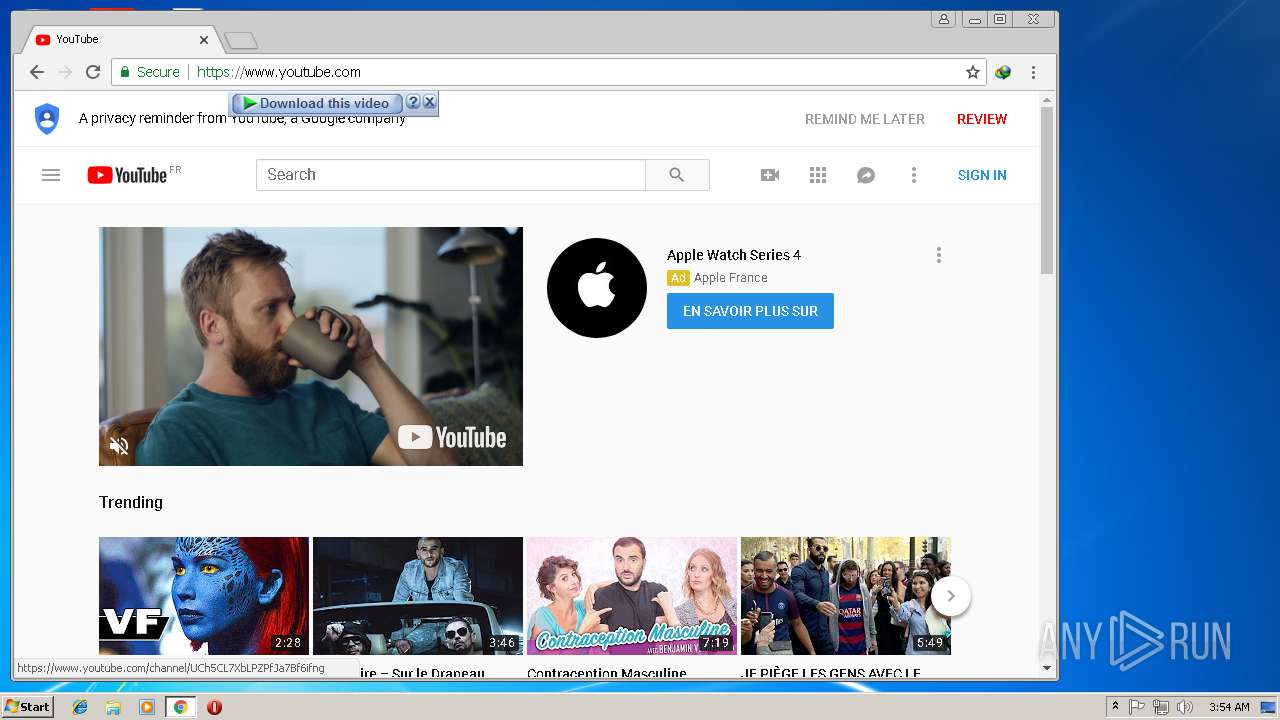Open the Contraception Masculine title link
Screen dimensions: 1280x720
click(x=607, y=673)
